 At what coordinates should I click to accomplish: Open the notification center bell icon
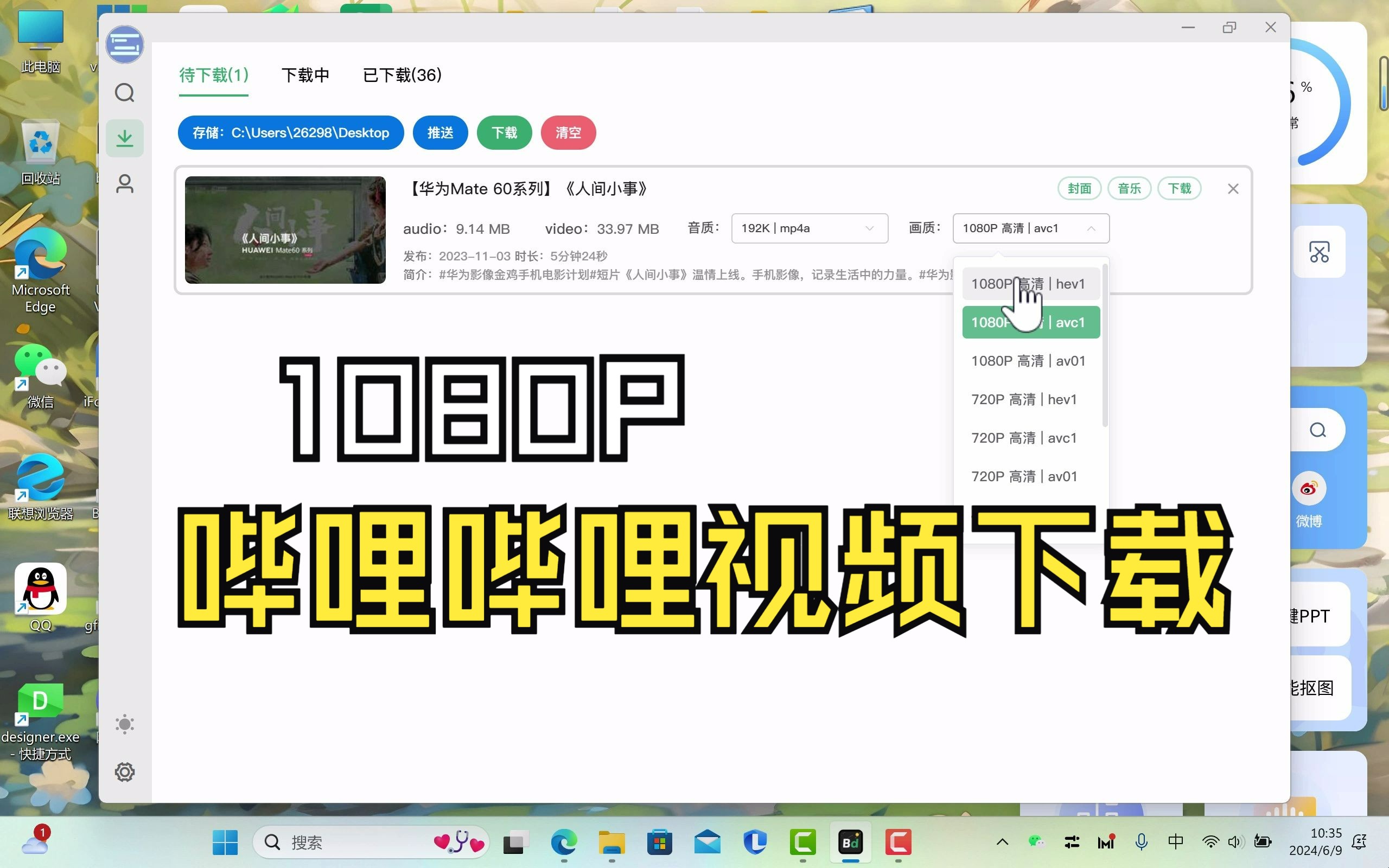click(x=1359, y=842)
